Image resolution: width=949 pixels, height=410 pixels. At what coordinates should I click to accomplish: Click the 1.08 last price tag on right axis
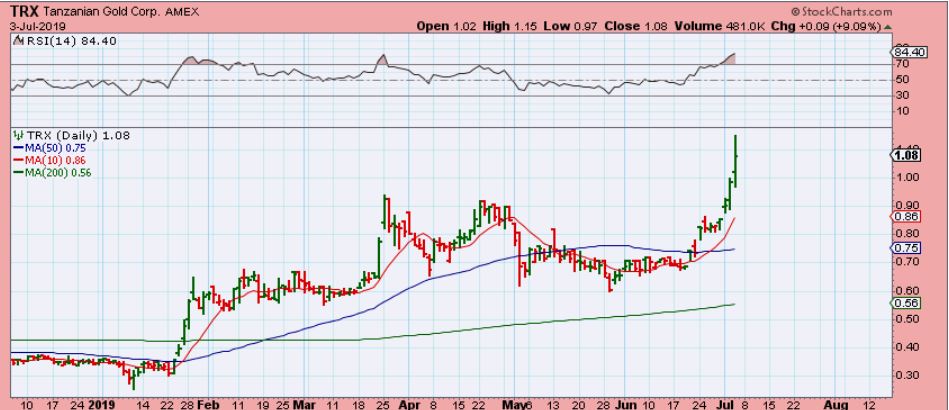(905, 156)
